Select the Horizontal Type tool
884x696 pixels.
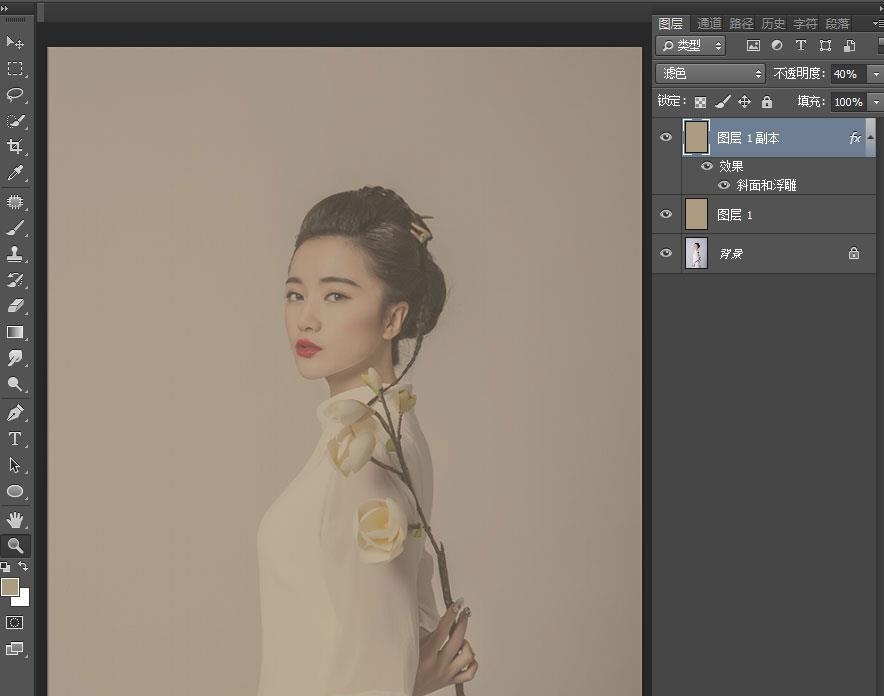pyautogui.click(x=15, y=440)
